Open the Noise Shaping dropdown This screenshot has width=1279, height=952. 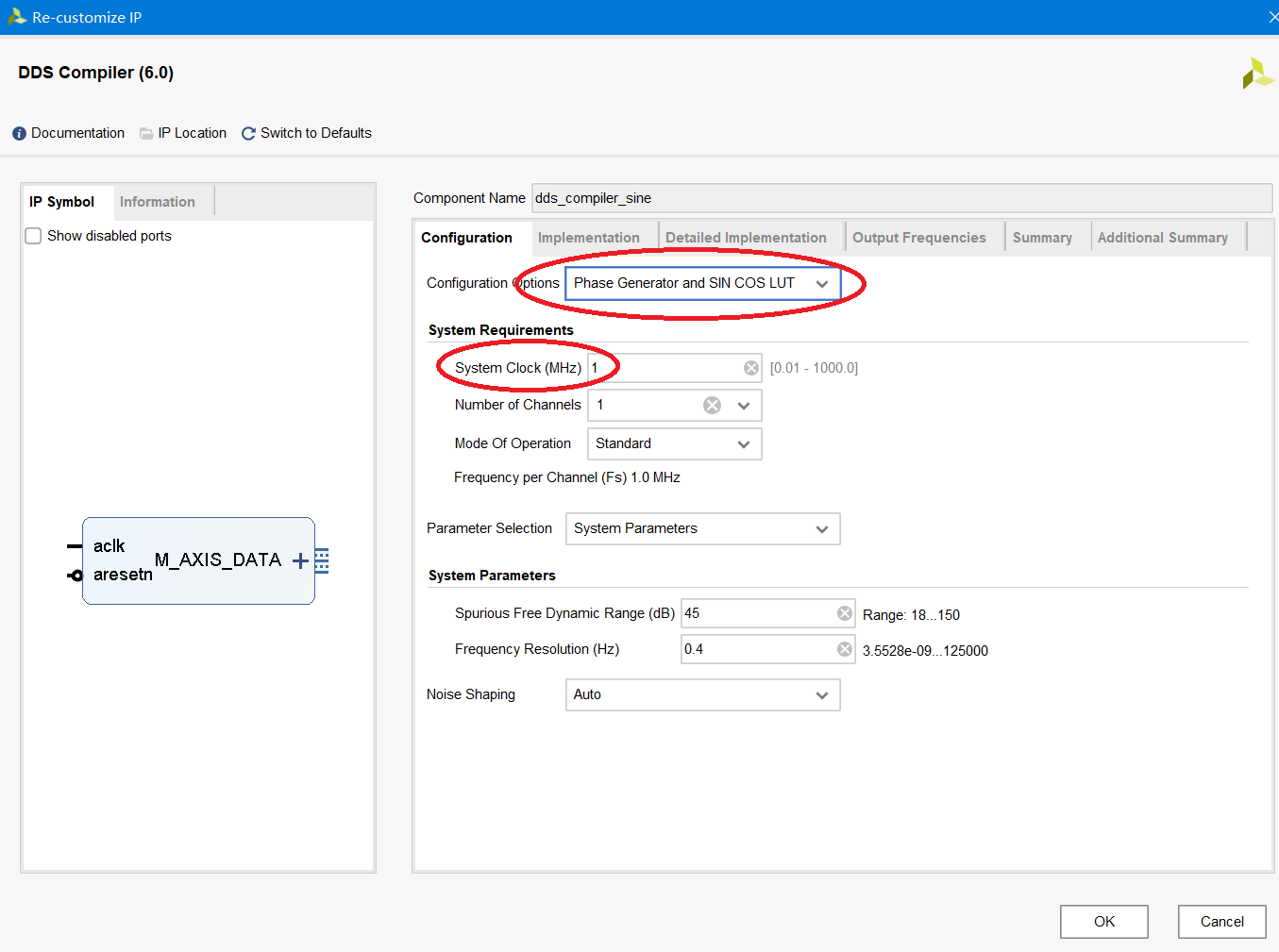pos(702,694)
